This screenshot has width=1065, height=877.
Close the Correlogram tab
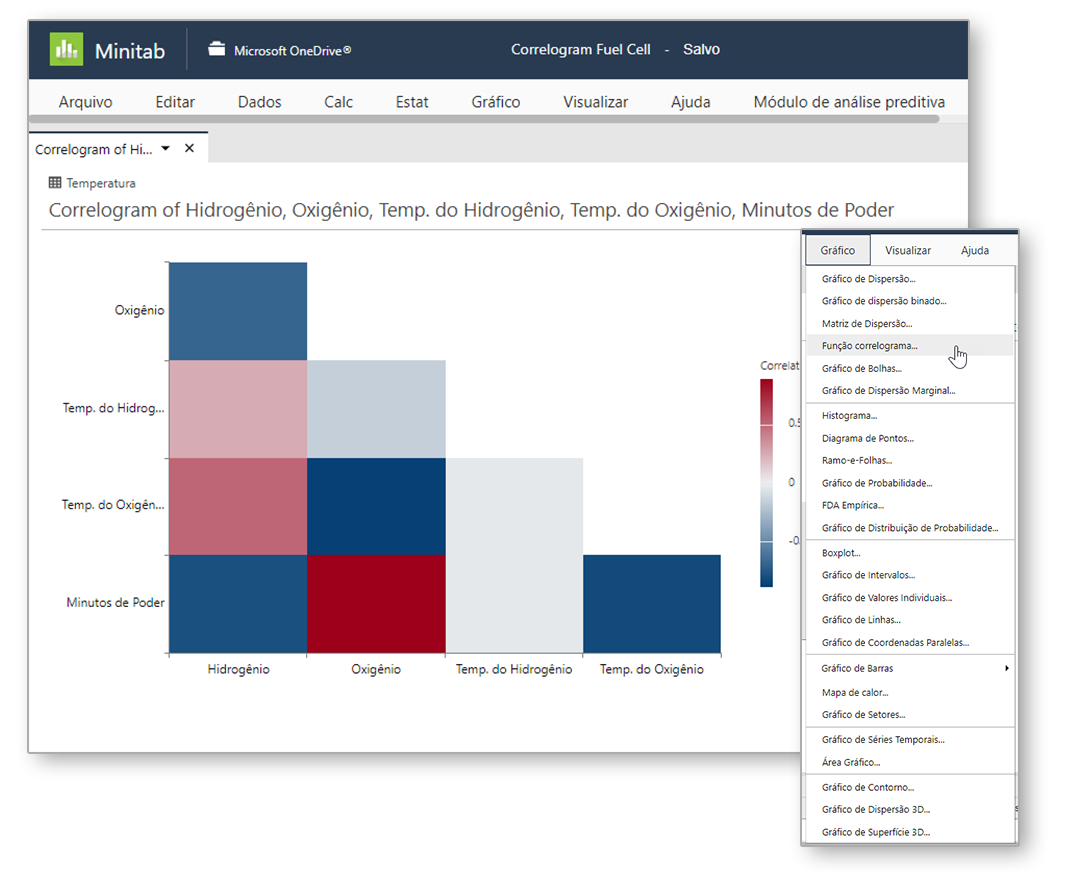[x=189, y=149]
